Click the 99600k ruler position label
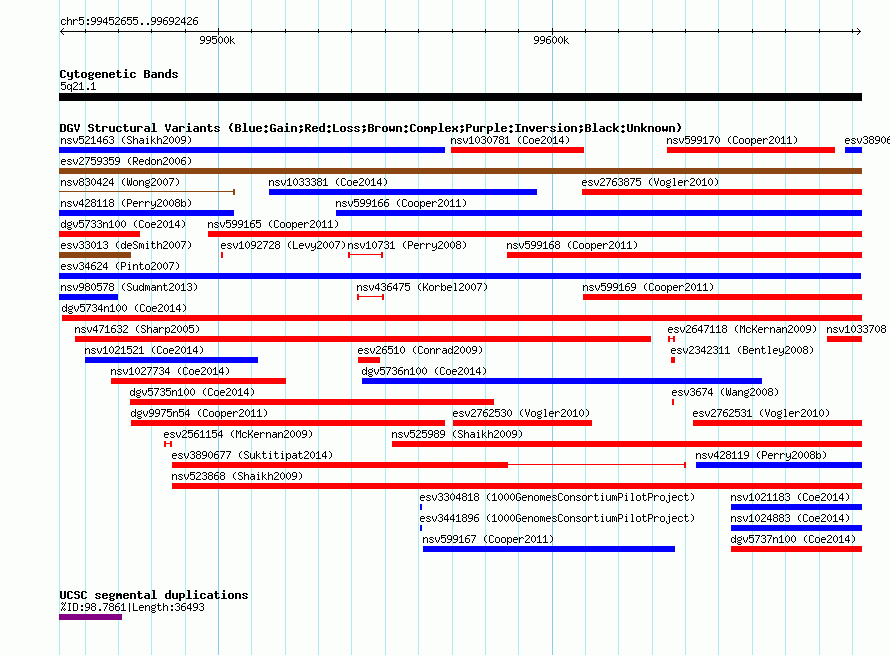The image size is (890, 655). [x=551, y=40]
